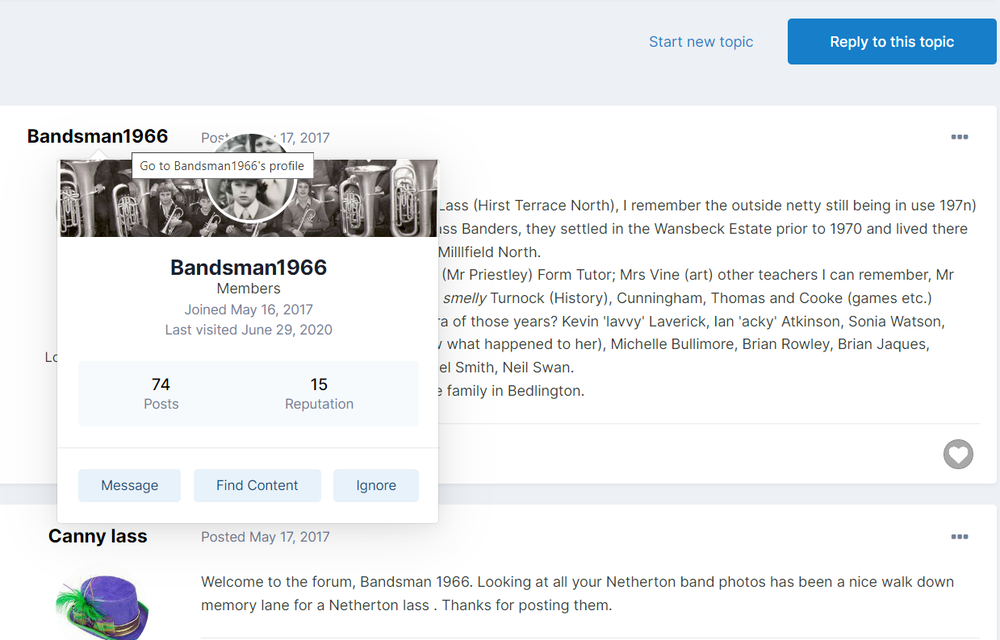The image size is (1000, 640).
Task: Click 'Members' group label in hover card
Action: click(x=248, y=289)
